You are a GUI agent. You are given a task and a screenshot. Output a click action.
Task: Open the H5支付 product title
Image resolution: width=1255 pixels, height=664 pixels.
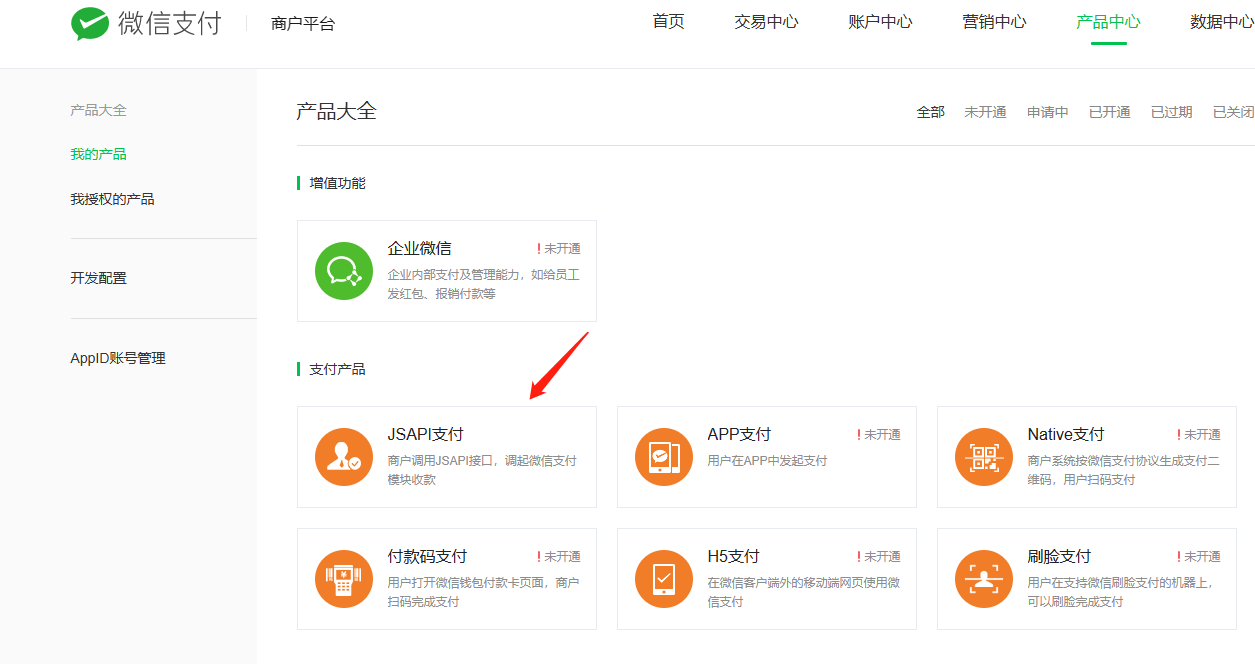[733, 556]
